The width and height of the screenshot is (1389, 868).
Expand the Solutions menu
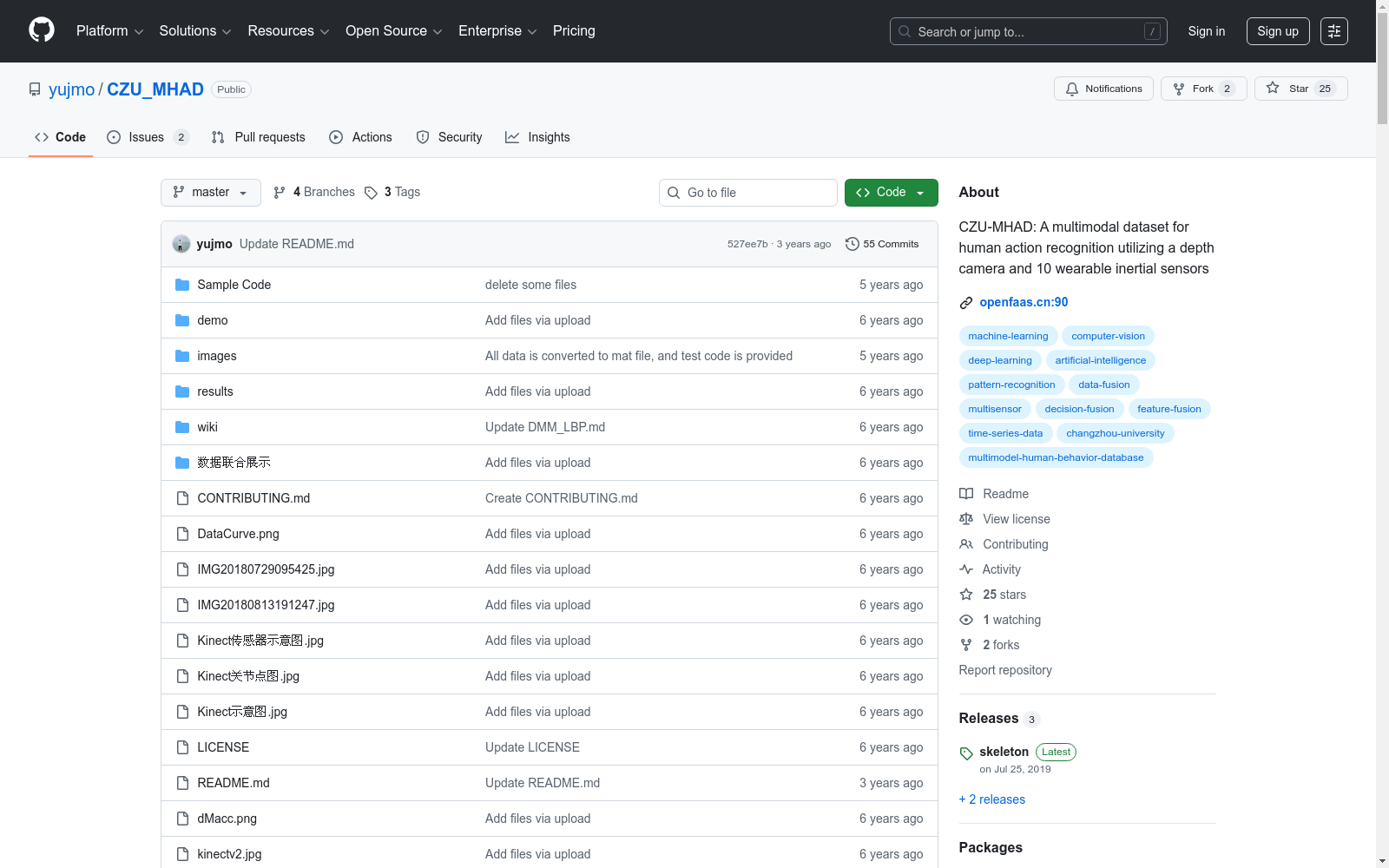(x=195, y=31)
